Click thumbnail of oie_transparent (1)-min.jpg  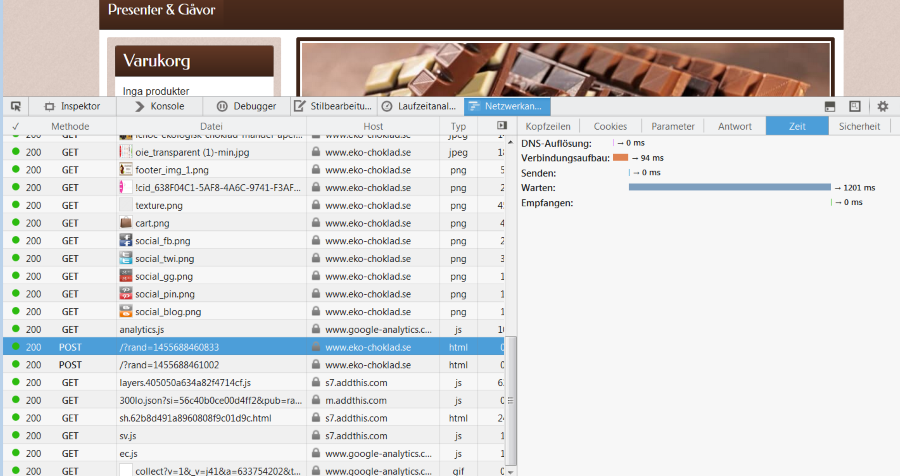point(126,152)
